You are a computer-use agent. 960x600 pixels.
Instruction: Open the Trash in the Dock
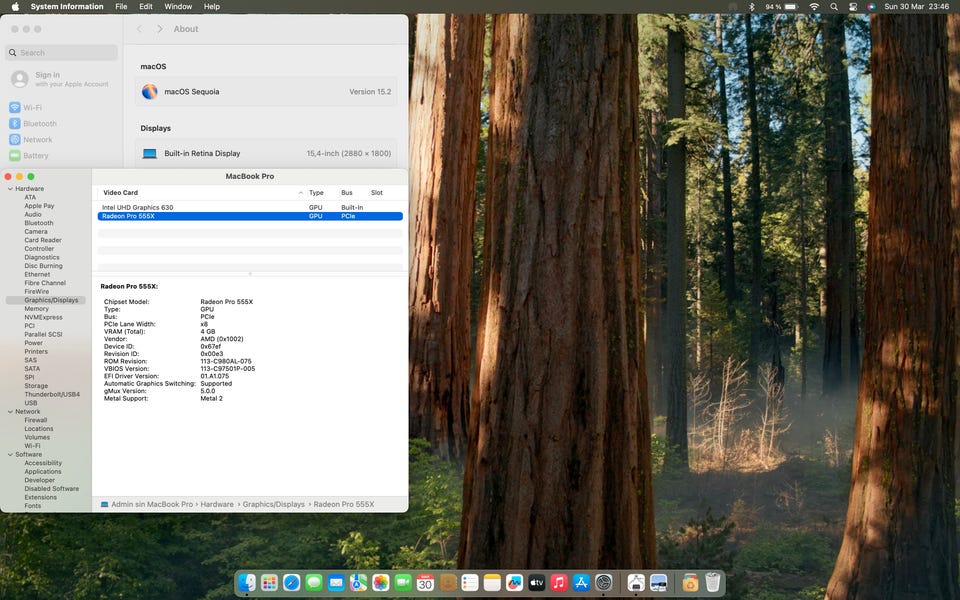pyautogui.click(x=712, y=582)
